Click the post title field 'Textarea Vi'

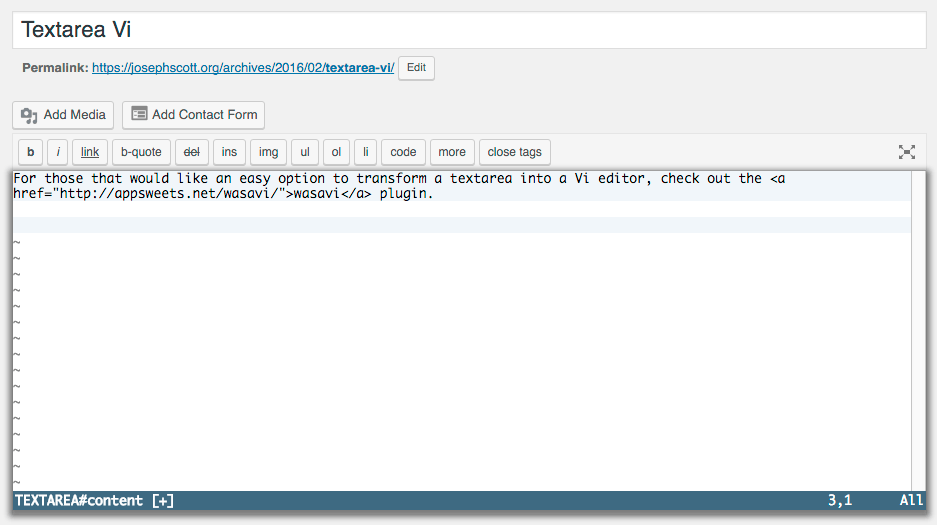pyautogui.click(x=468, y=30)
